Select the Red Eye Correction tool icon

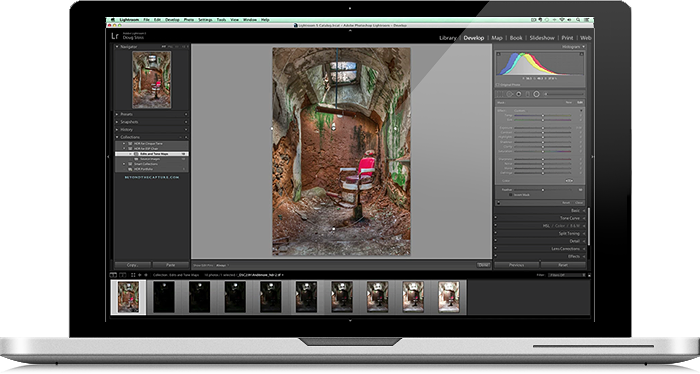point(518,94)
